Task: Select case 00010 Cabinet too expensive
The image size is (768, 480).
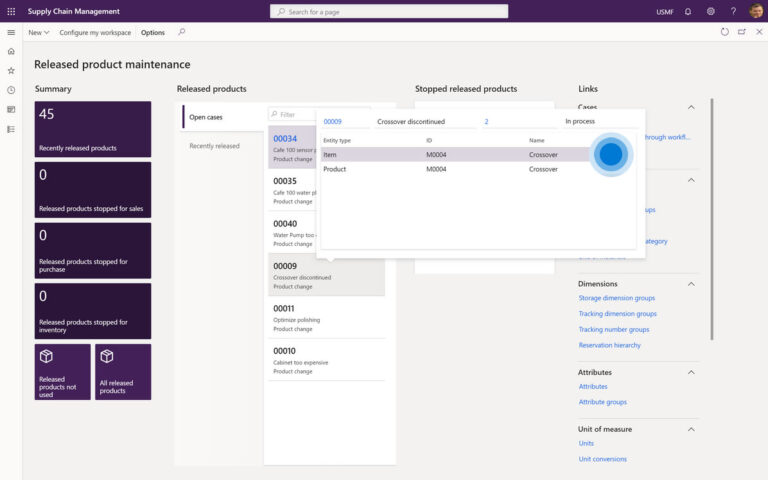Action: 326,360
